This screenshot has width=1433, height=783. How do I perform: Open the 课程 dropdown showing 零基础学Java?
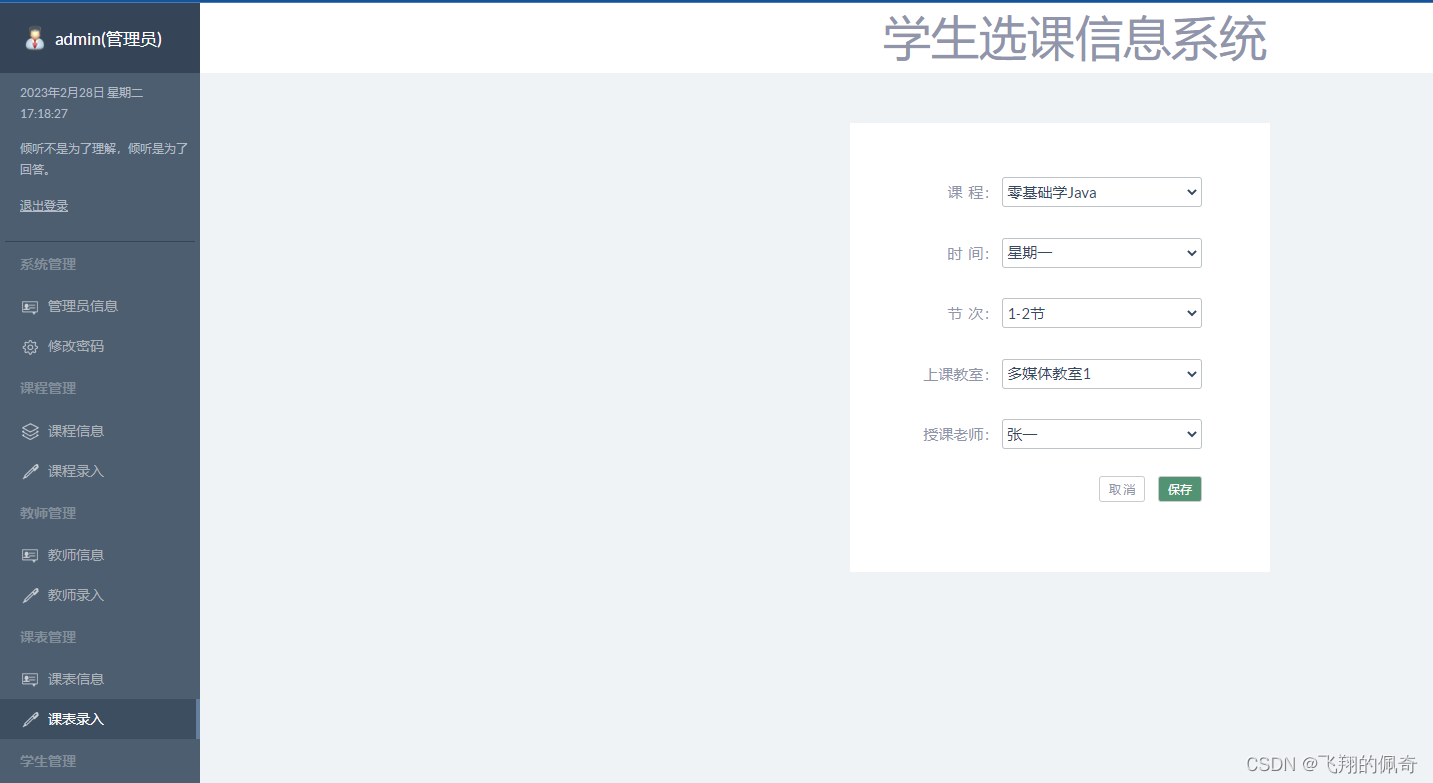pyautogui.click(x=1101, y=192)
